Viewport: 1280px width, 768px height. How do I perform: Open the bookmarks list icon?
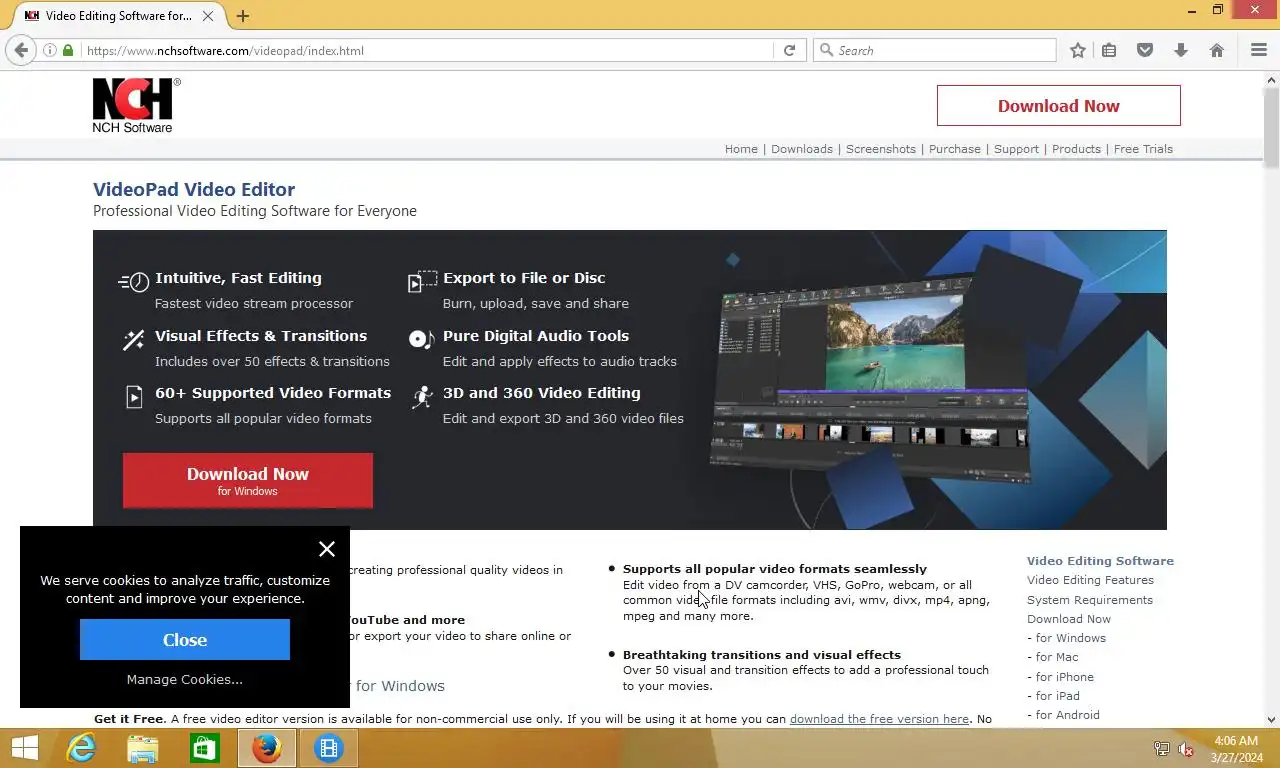(1109, 50)
